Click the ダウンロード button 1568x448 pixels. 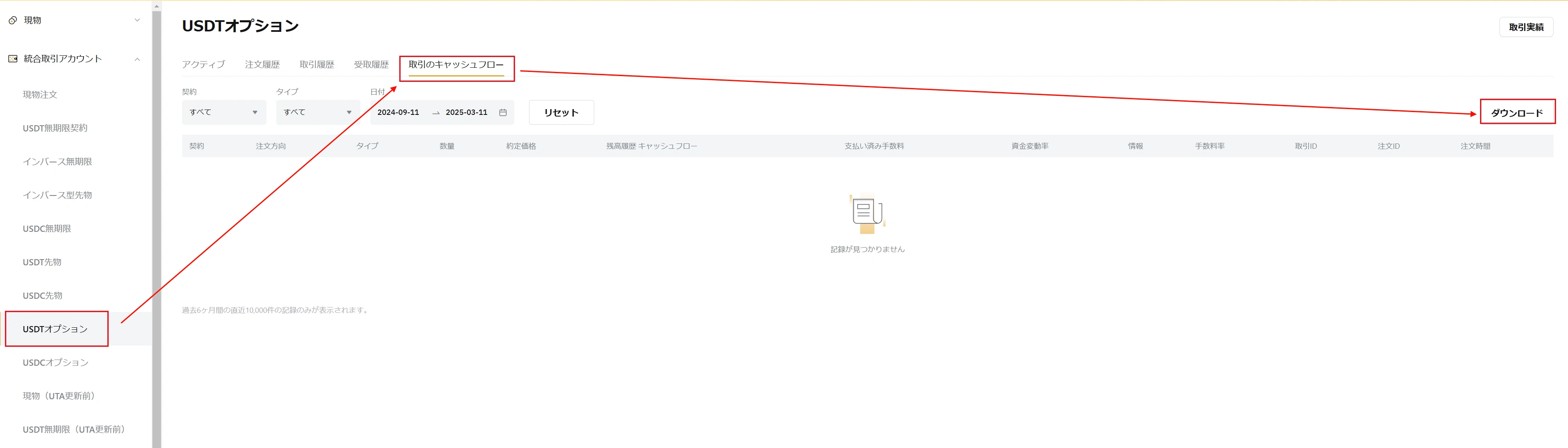pyautogui.click(x=1517, y=112)
